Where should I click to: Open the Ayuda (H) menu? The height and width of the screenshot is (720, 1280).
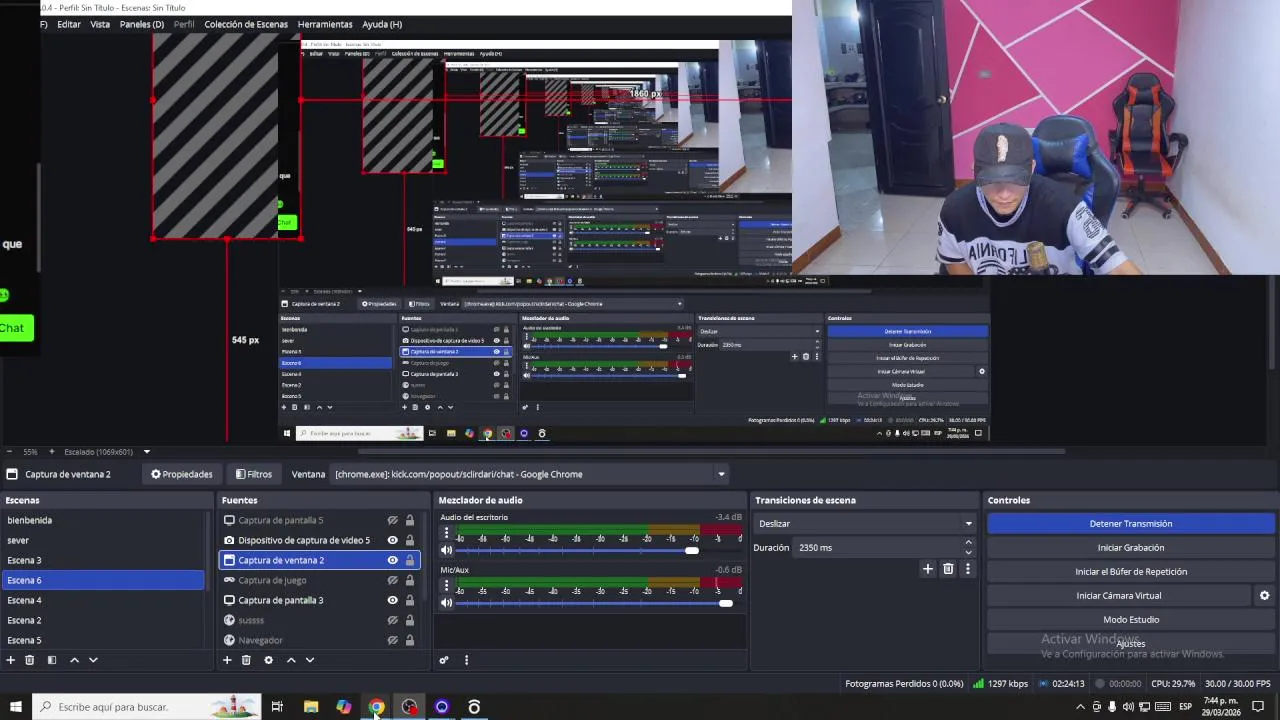click(x=382, y=24)
